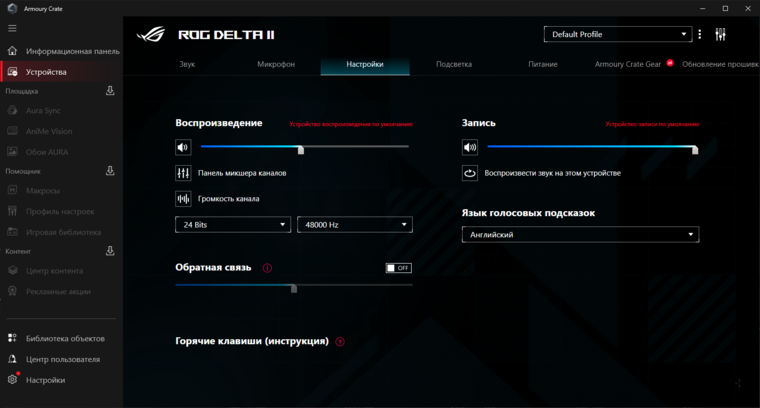Click the Armoury Crate Gear red notification badge

[x=670, y=63]
